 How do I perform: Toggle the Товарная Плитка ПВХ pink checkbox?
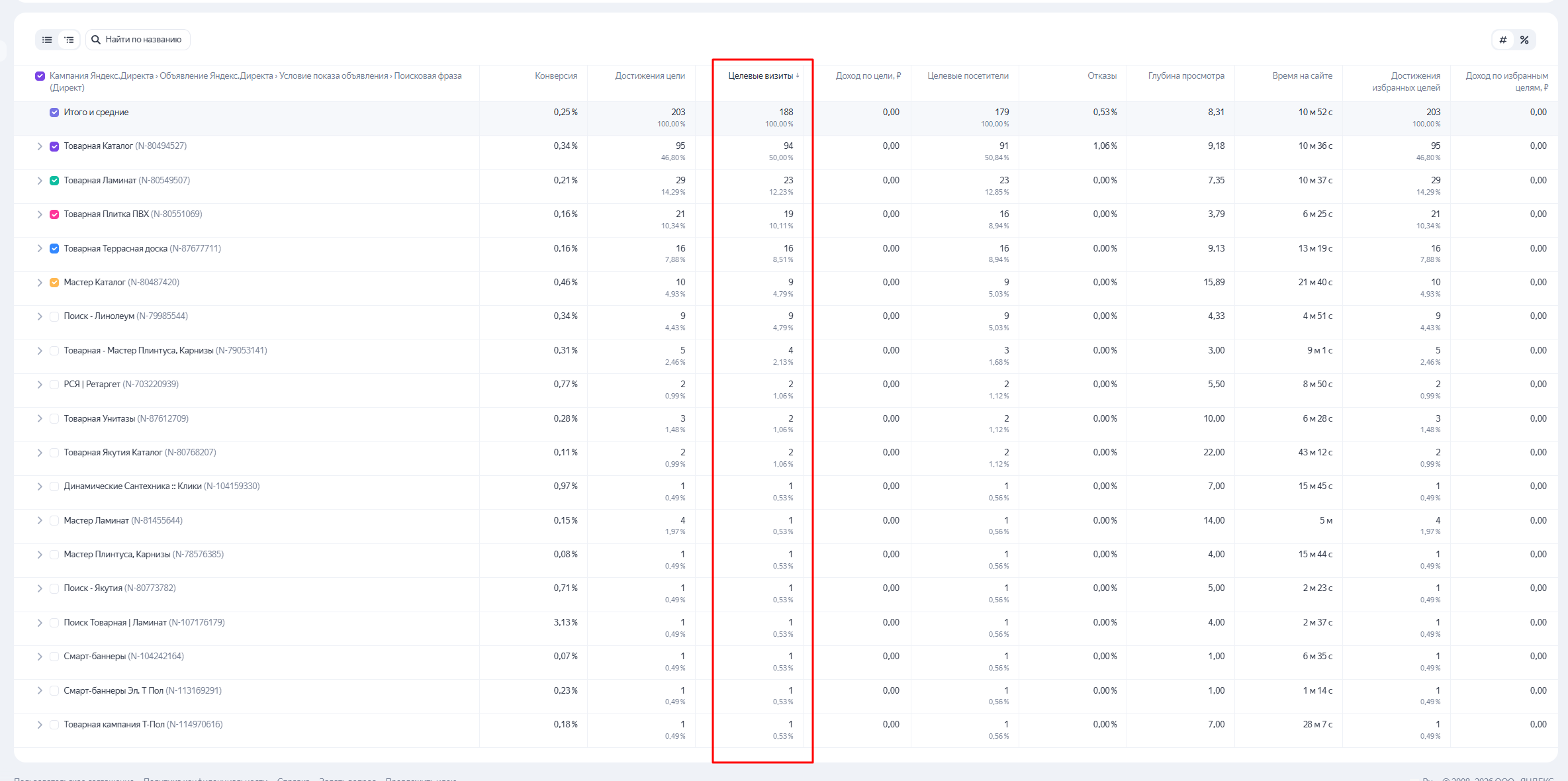click(x=54, y=214)
